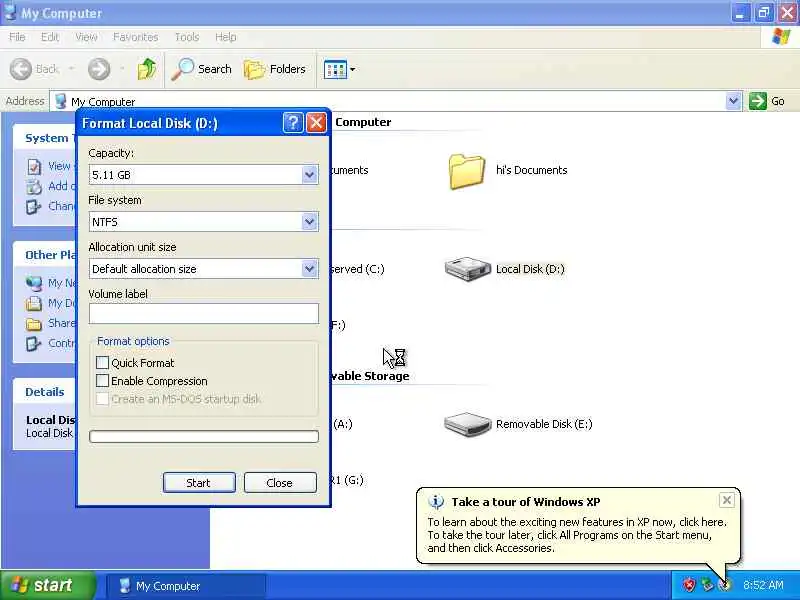This screenshot has height=600, width=800.
Task: Open the View menu
Action: pos(86,37)
